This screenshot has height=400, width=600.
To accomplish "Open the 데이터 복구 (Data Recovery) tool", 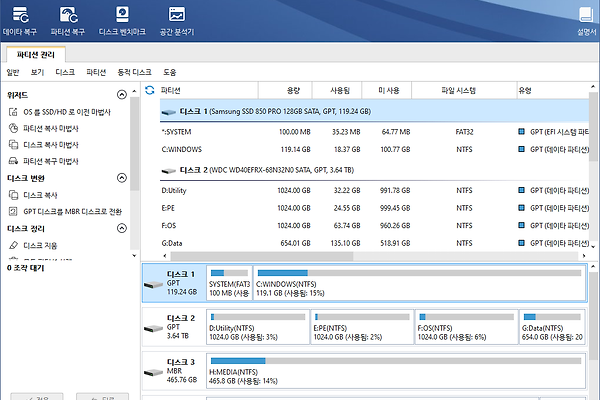I will (22, 20).
